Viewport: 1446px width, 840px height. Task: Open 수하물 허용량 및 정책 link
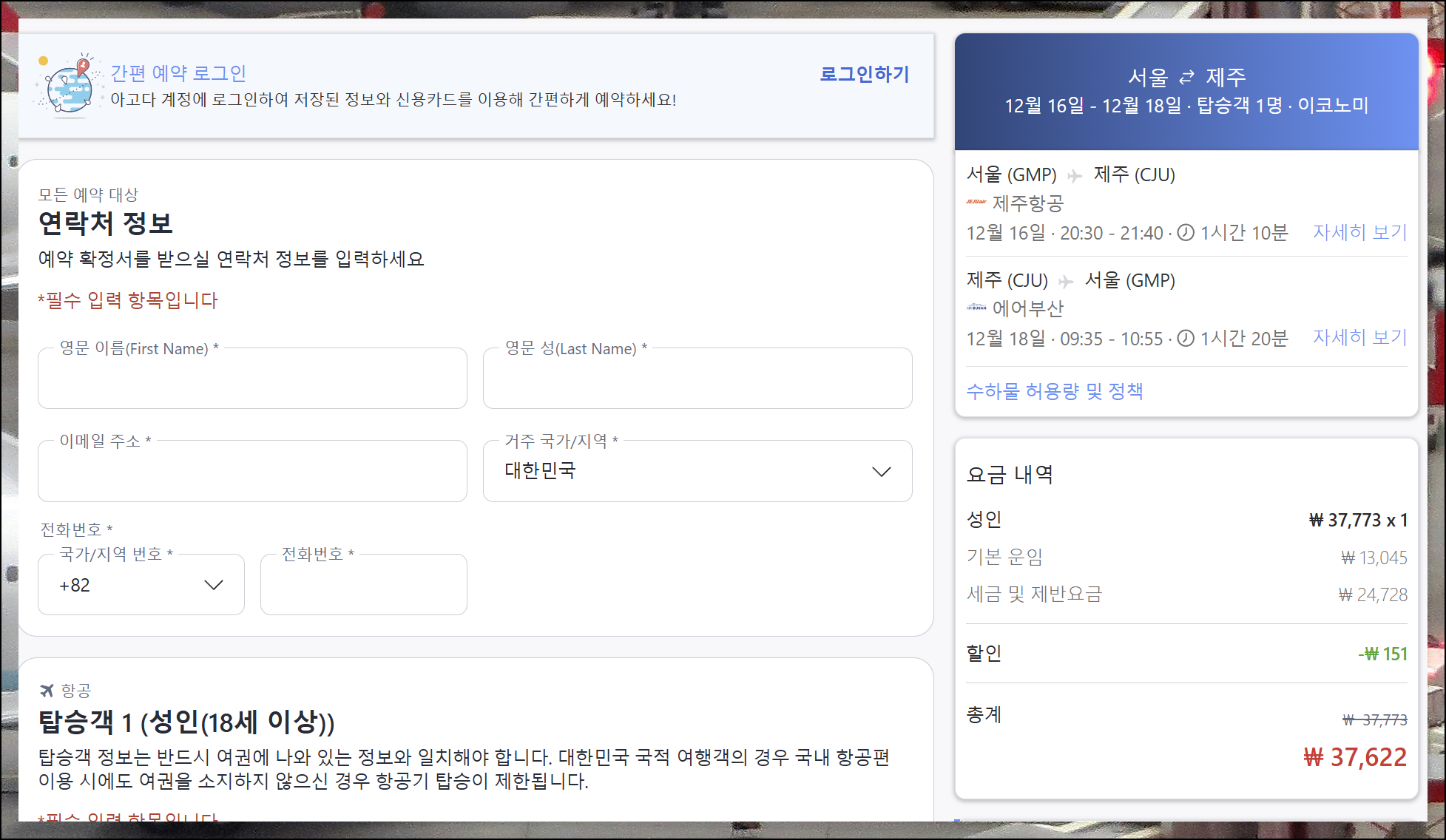click(x=1054, y=391)
